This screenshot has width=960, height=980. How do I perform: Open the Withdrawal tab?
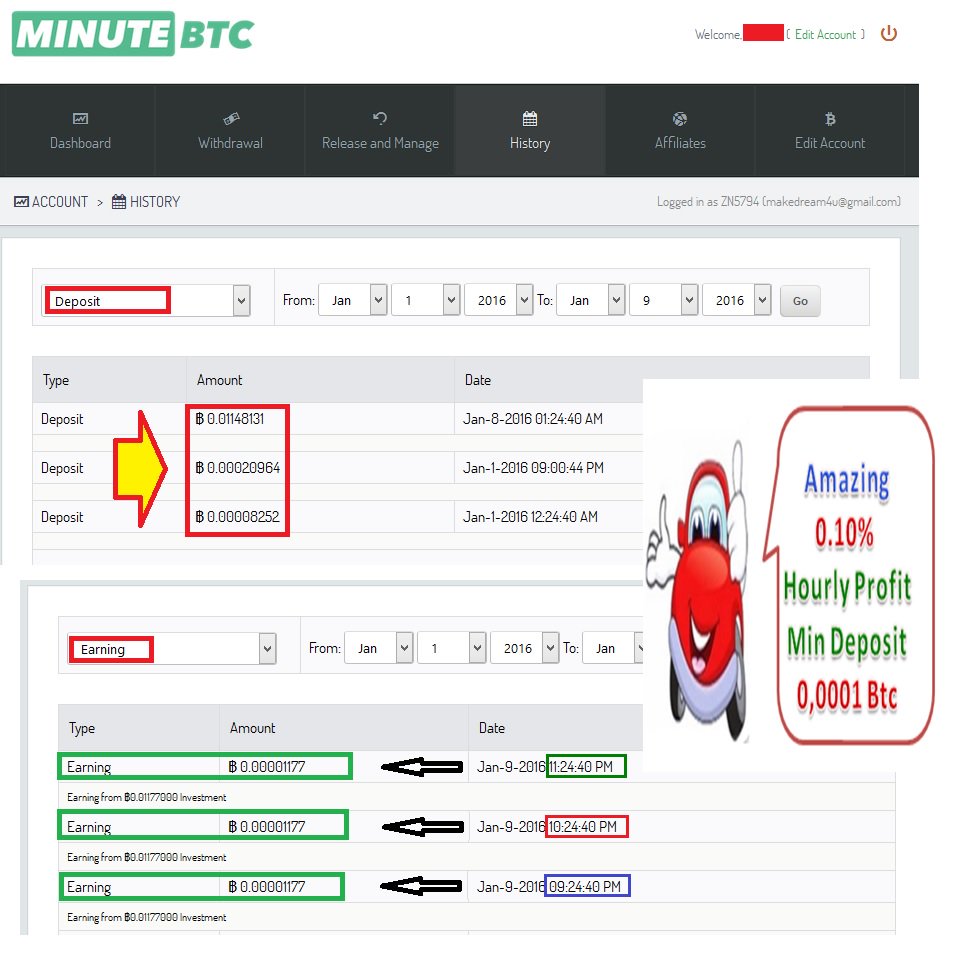tap(231, 131)
